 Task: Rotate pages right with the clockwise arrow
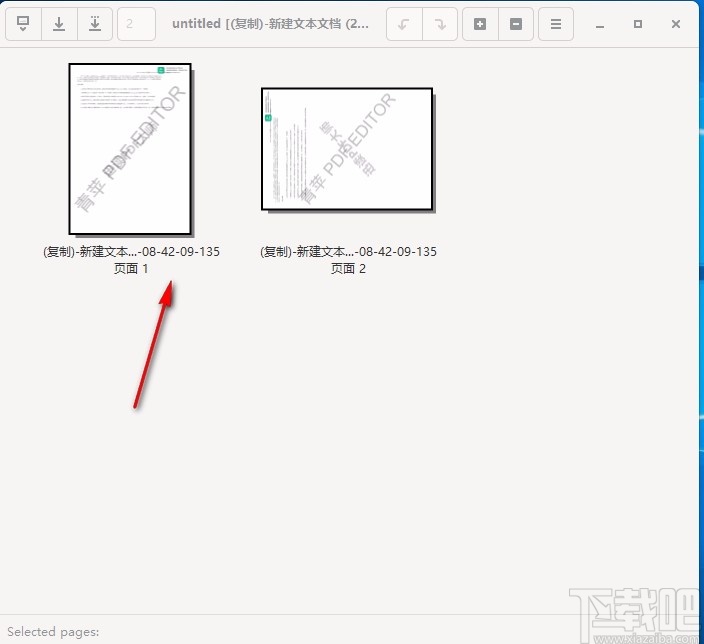[x=440, y=24]
